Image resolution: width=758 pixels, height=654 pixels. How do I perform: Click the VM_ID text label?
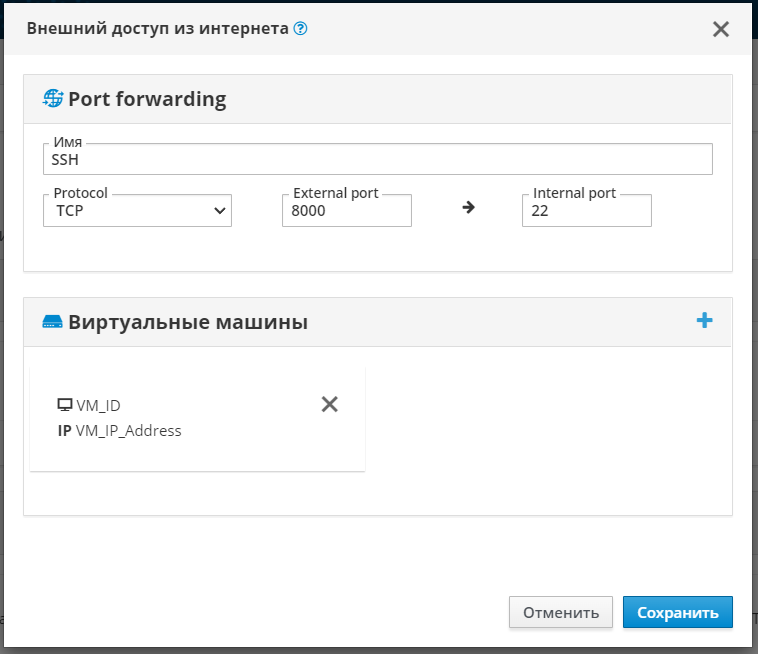click(98, 405)
